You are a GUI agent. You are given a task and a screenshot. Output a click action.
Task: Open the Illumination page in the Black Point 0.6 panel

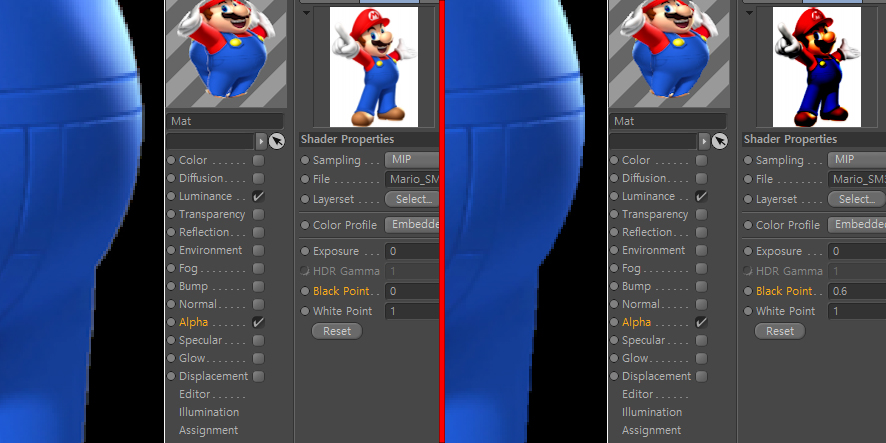pyautogui.click(x=652, y=412)
